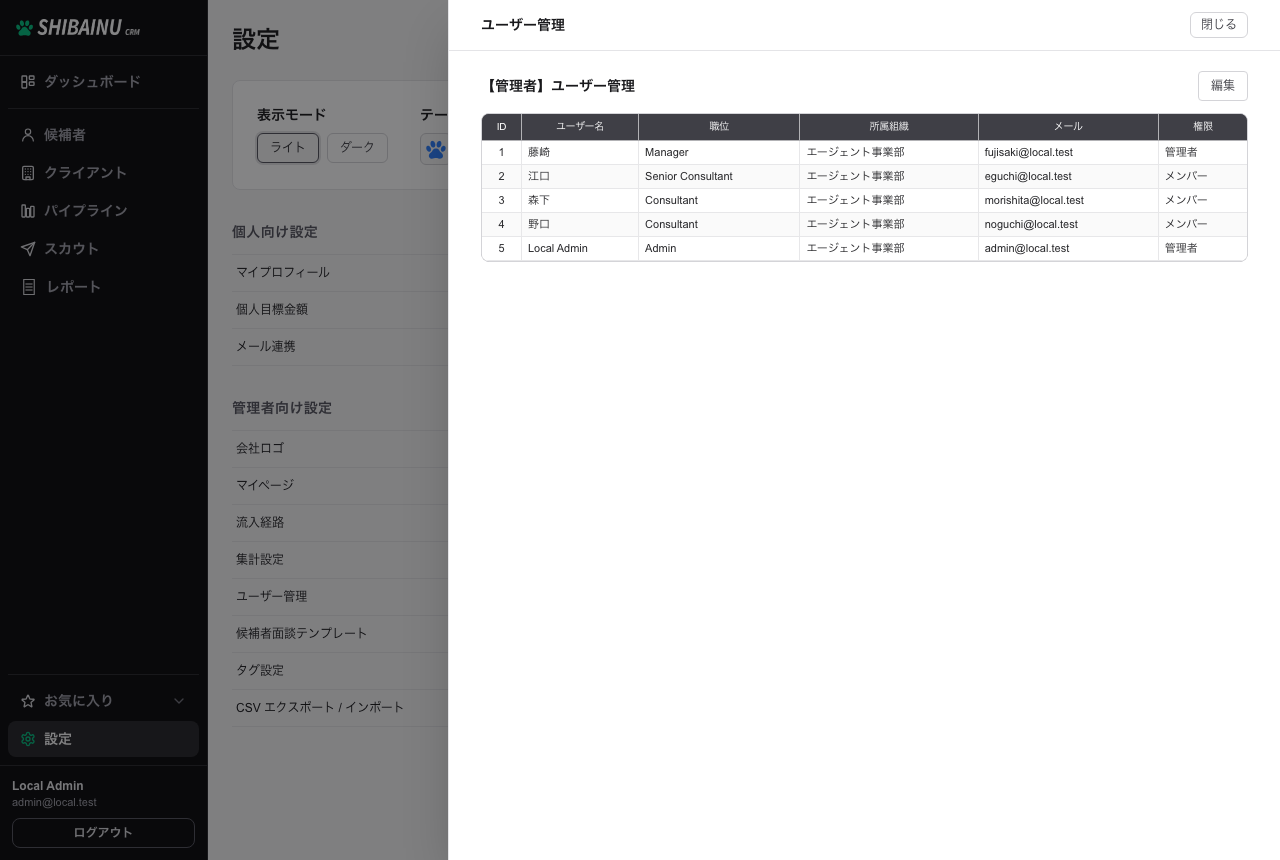Open 個人目標金額 setting
1280x860 pixels.
pyautogui.click(x=340, y=309)
